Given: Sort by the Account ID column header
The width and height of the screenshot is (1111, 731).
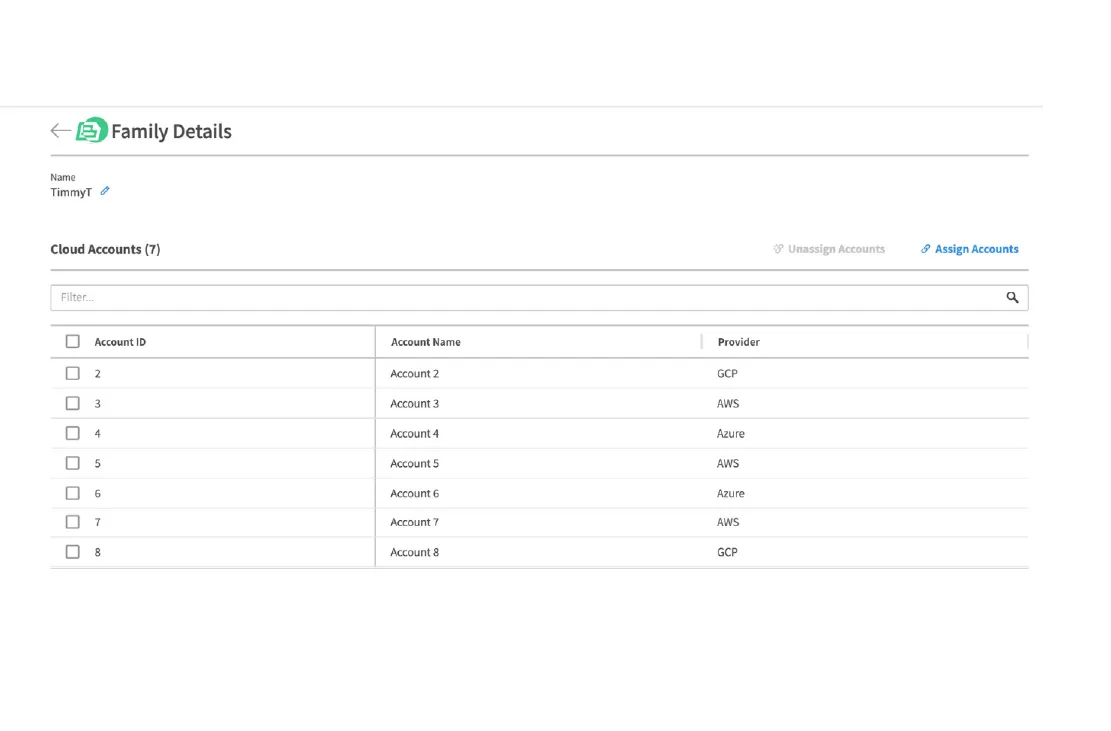Looking at the screenshot, I should click(x=120, y=342).
